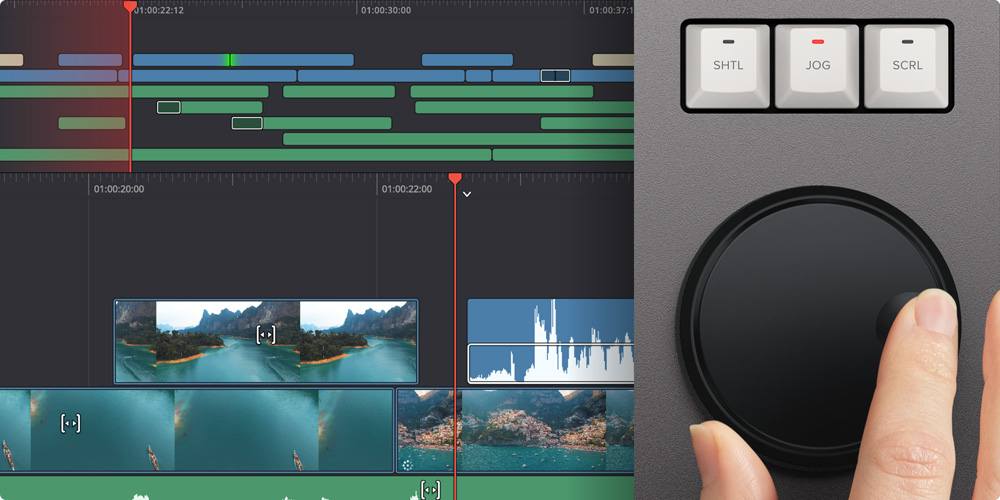Click the 01:00:22:12 timecode on the upper ruler
Screen dimensions: 1000x500
click(159, 11)
